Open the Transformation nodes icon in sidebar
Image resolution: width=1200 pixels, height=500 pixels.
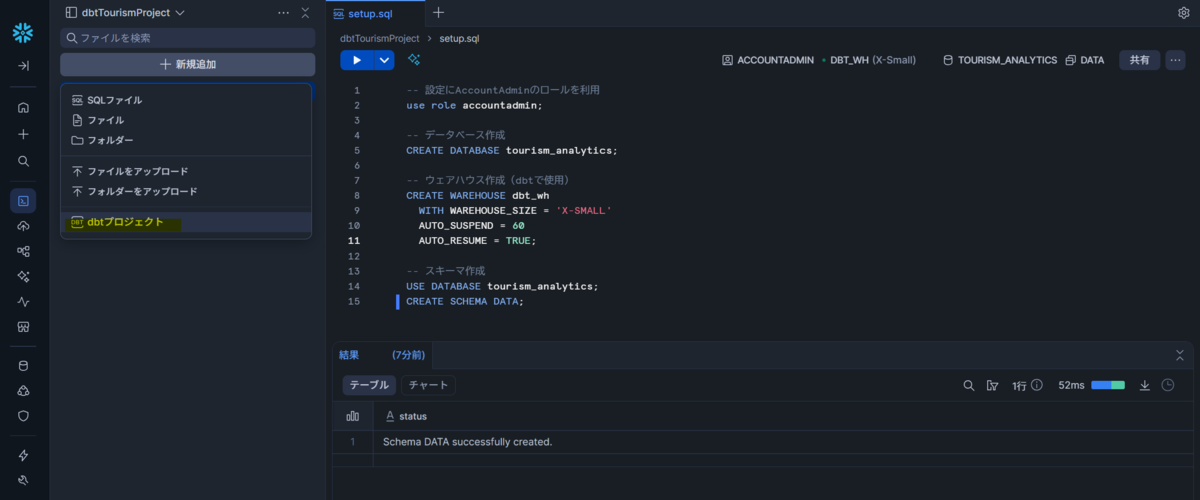[23, 251]
